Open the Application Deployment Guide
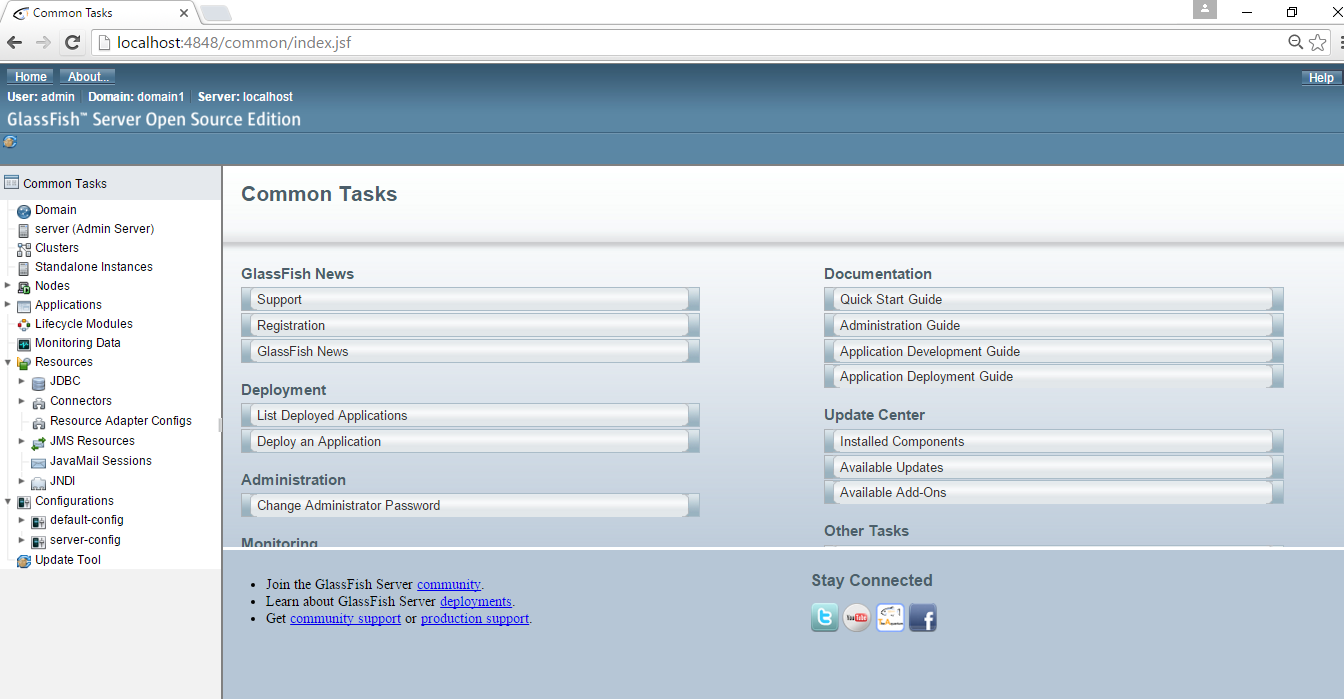The width and height of the screenshot is (1344, 699). click(1054, 377)
